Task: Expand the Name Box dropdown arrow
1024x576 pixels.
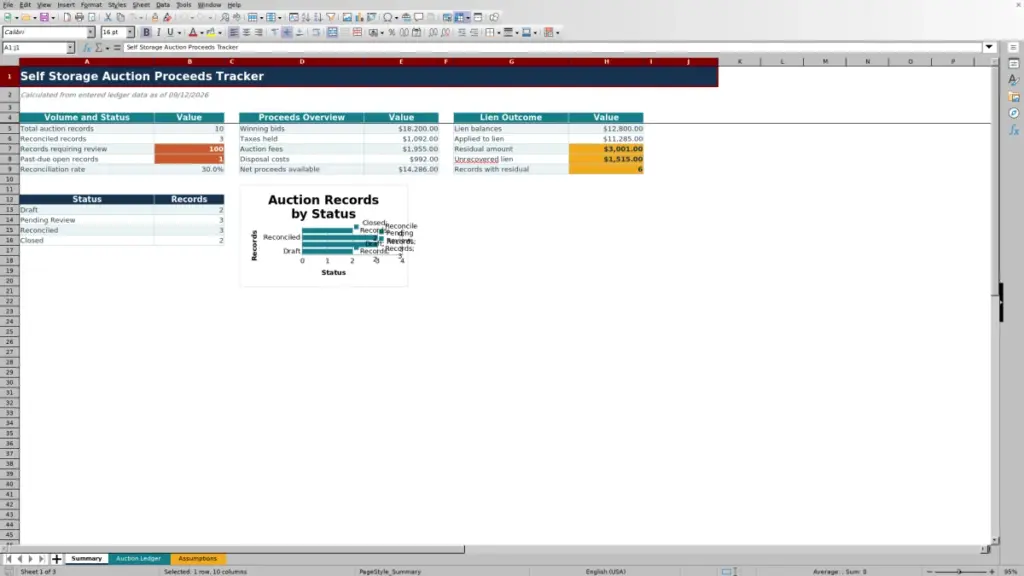Action: pyautogui.click(x=70, y=48)
